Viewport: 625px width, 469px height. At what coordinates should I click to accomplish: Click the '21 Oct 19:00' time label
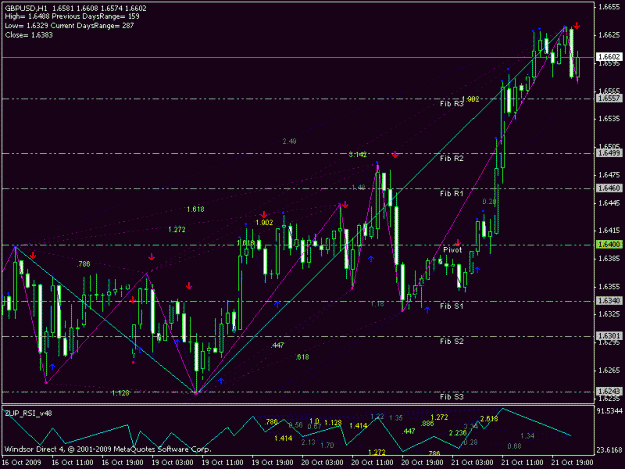point(572,463)
